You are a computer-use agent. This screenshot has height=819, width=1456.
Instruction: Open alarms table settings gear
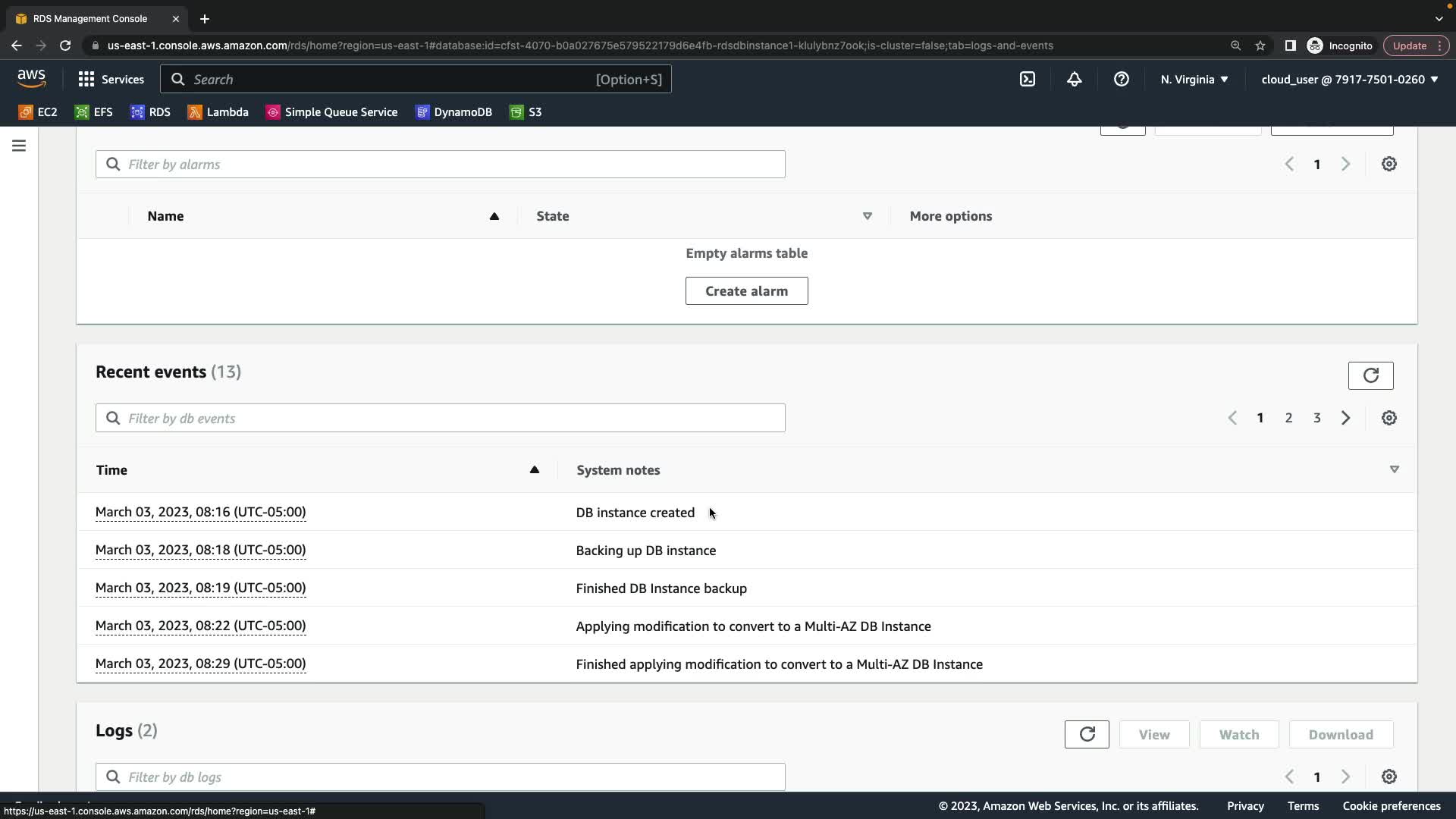point(1389,164)
